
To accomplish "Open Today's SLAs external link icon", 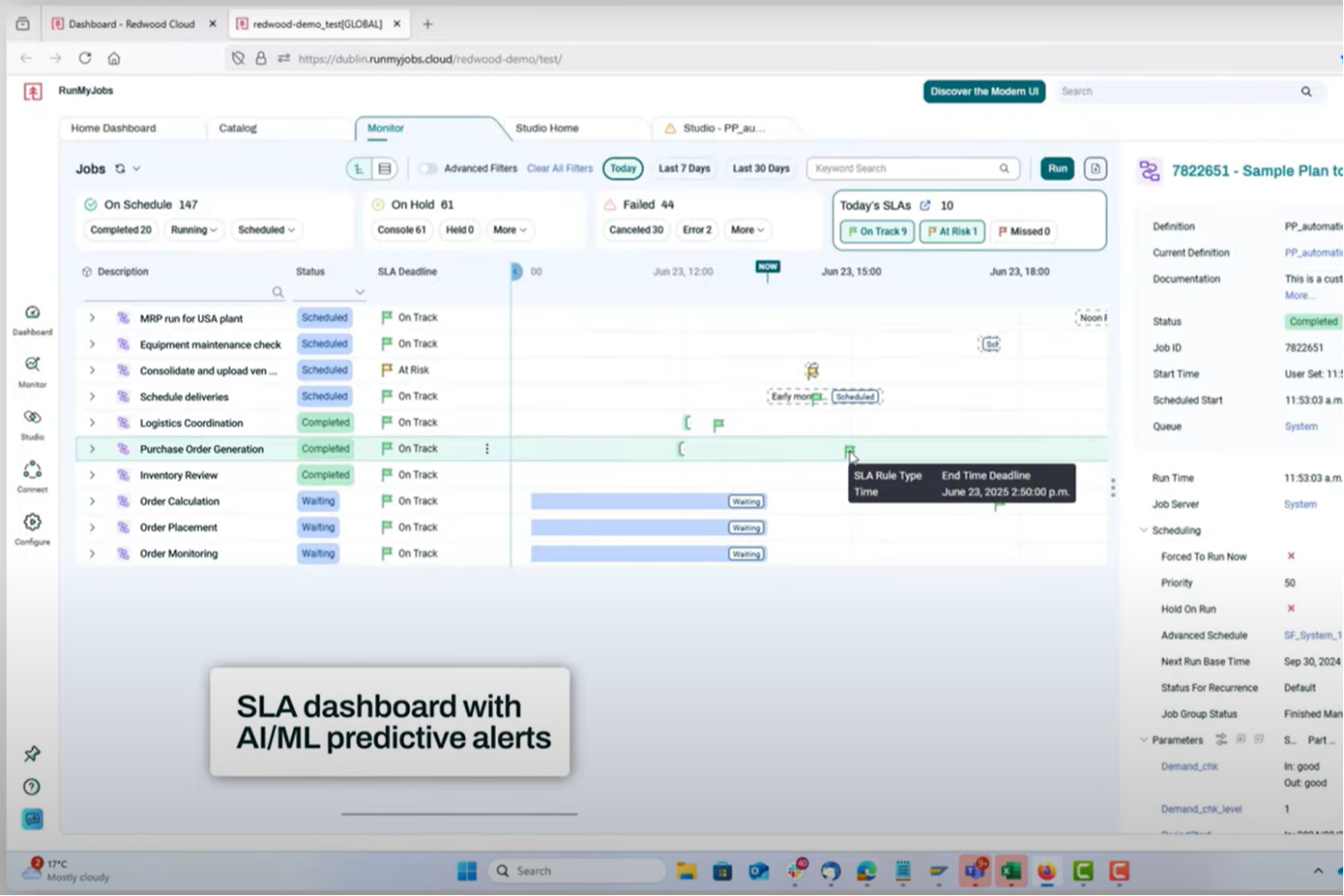I will click(x=924, y=205).
